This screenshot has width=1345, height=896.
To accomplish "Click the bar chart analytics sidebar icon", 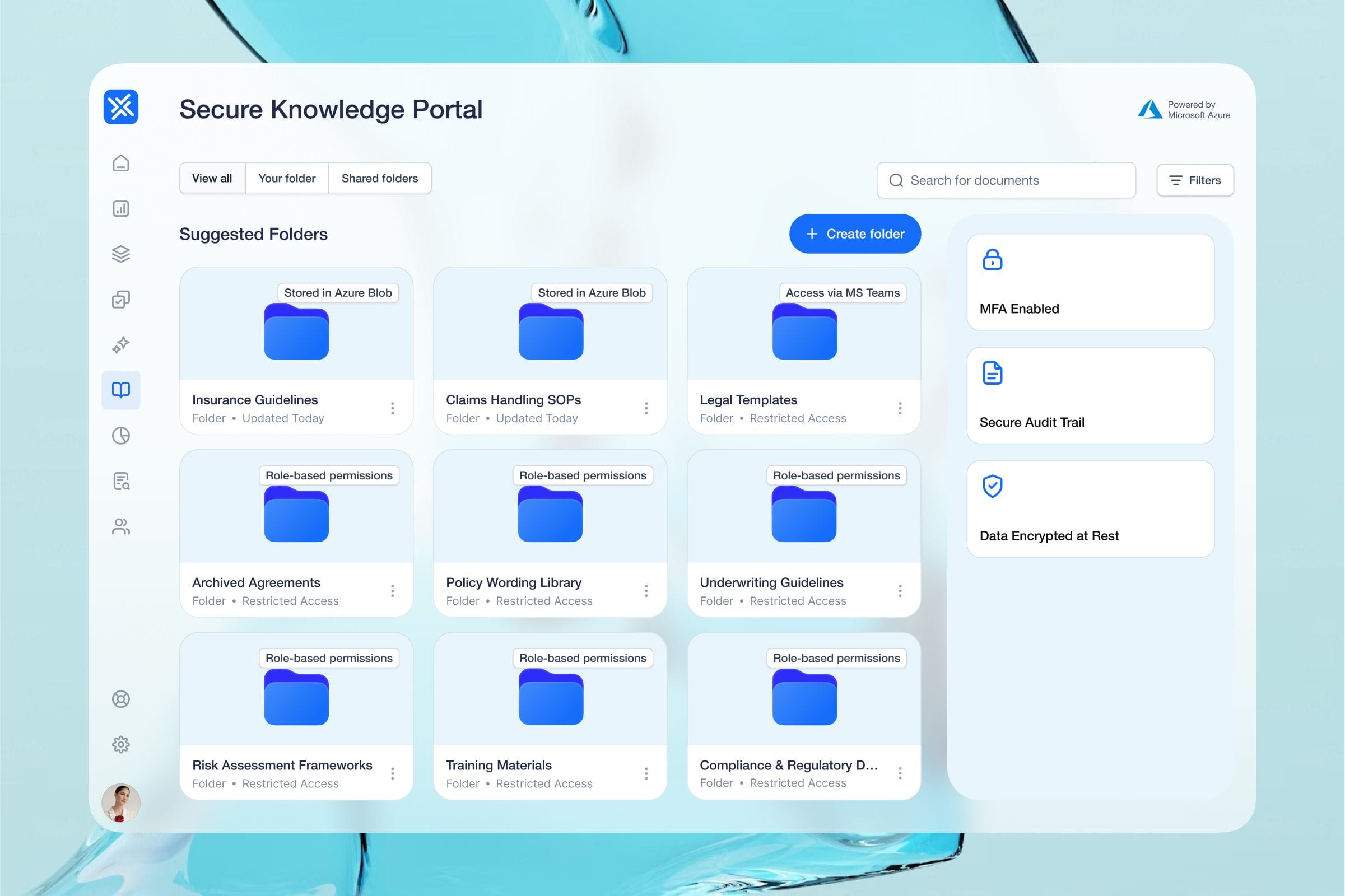I will click(x=120, y=208).
